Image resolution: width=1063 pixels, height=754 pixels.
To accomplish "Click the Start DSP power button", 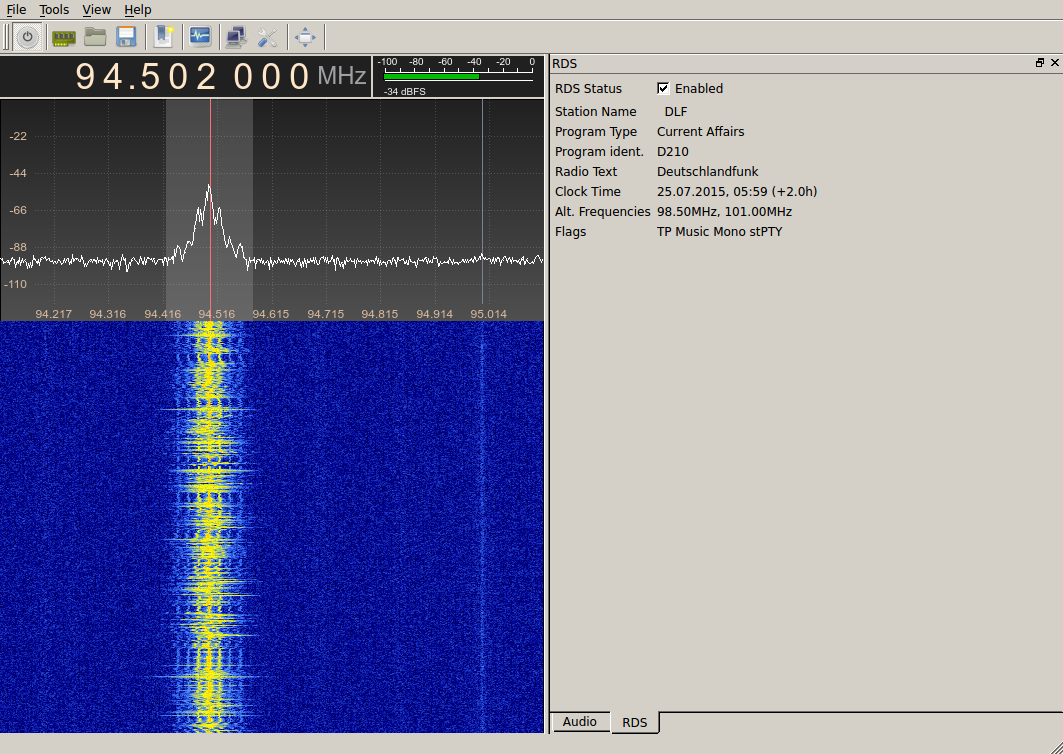I will pyautogui.click(x=27, y=38).
